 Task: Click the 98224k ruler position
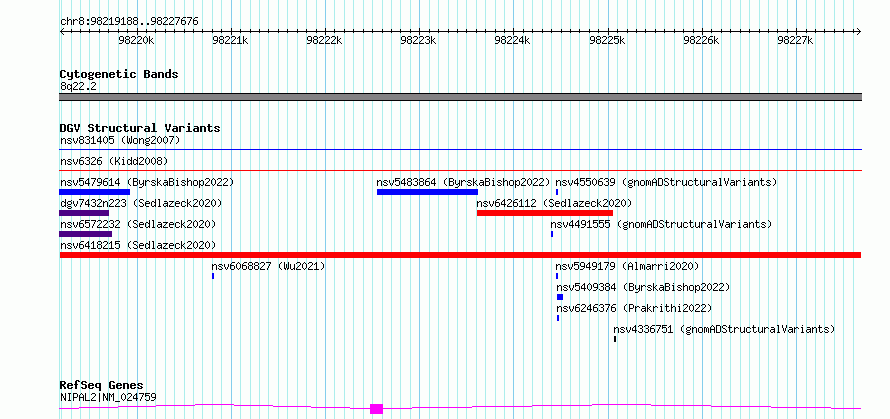tap(512, 40)
